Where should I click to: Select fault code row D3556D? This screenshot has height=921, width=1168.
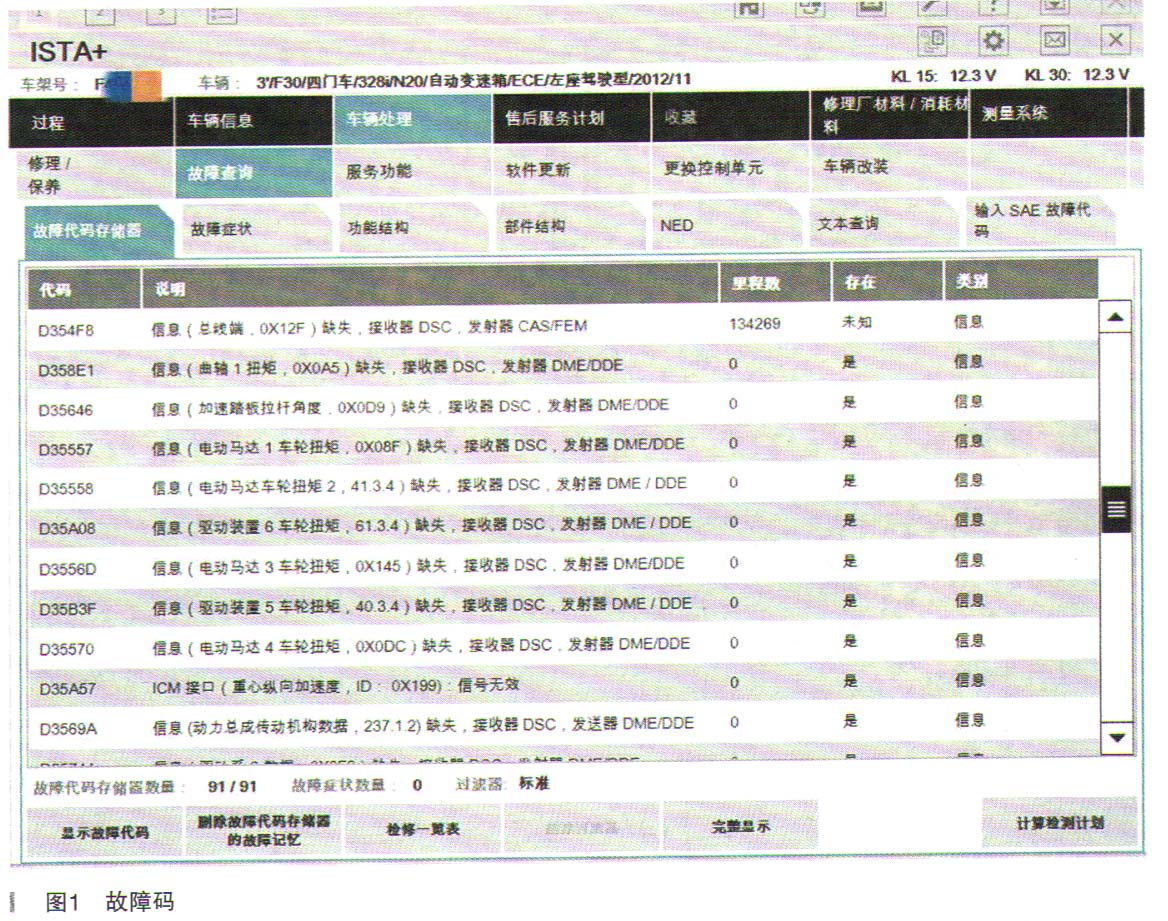[562, 565]
